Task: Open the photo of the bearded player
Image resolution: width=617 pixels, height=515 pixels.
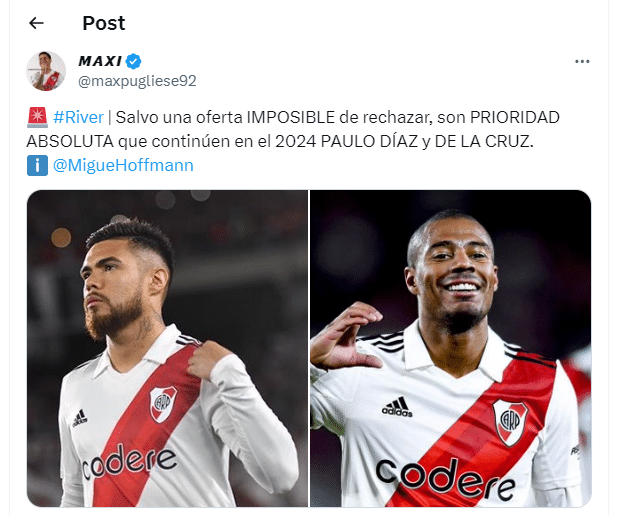Action: point(167,348)
